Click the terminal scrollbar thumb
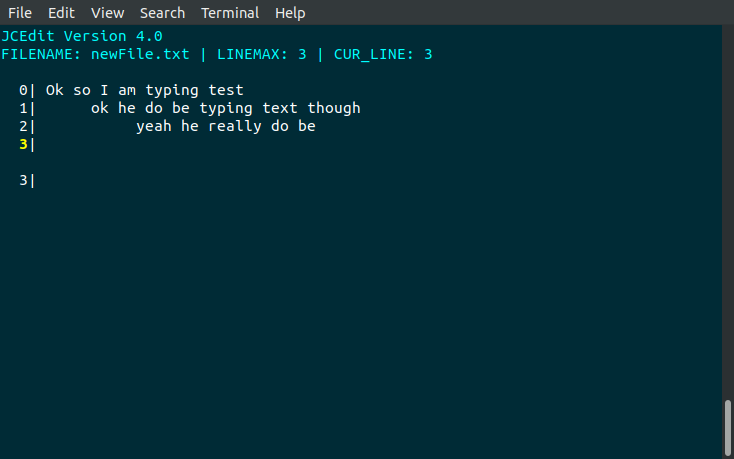This screenshot has width=734, height=459. coord(728,427)
